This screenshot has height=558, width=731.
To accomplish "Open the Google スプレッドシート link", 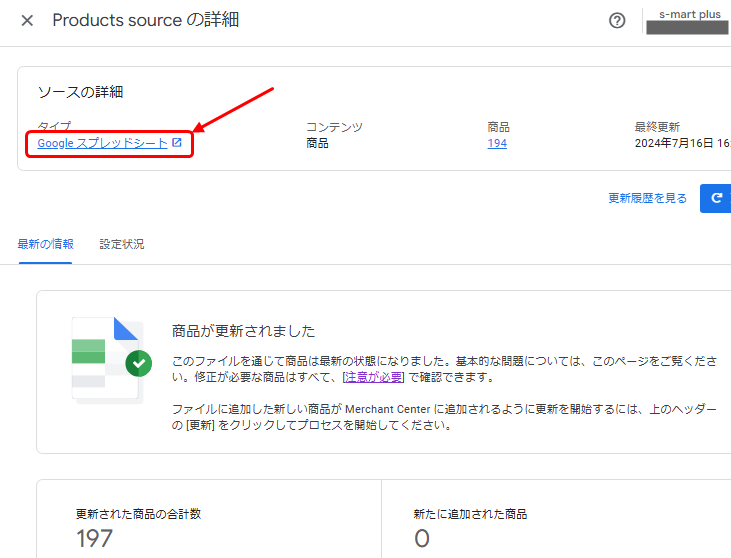I will tap(102, 143).
